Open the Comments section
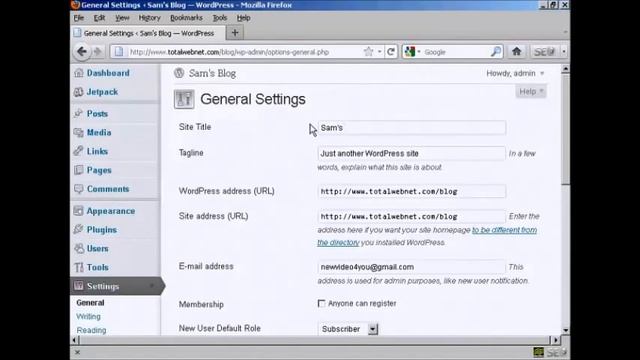Image resolution: width=640 pixels, height=360 pixels. 108,189
